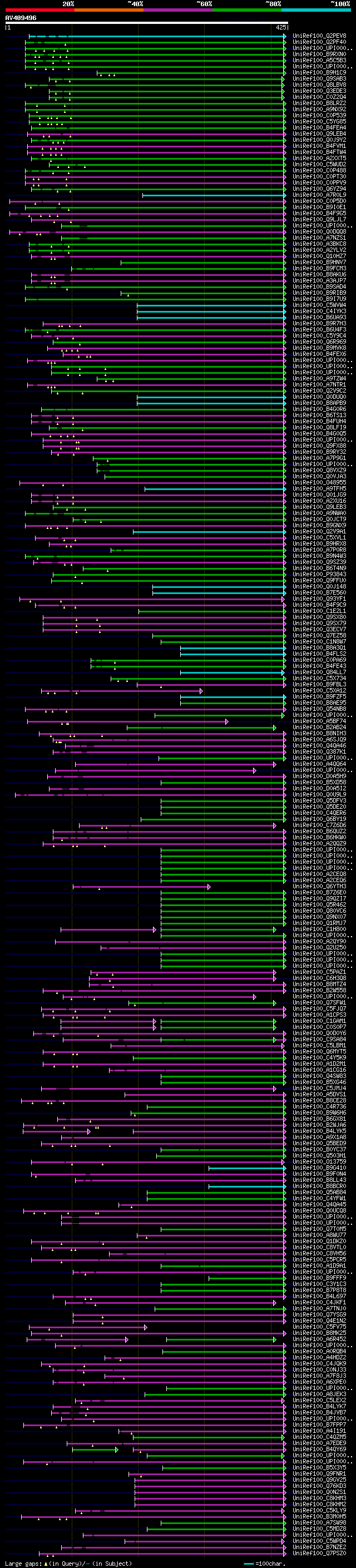The image size is (356, 1568).
Task: Select the UniRef100_A7R0L9 label
Action: click(319, 195)
